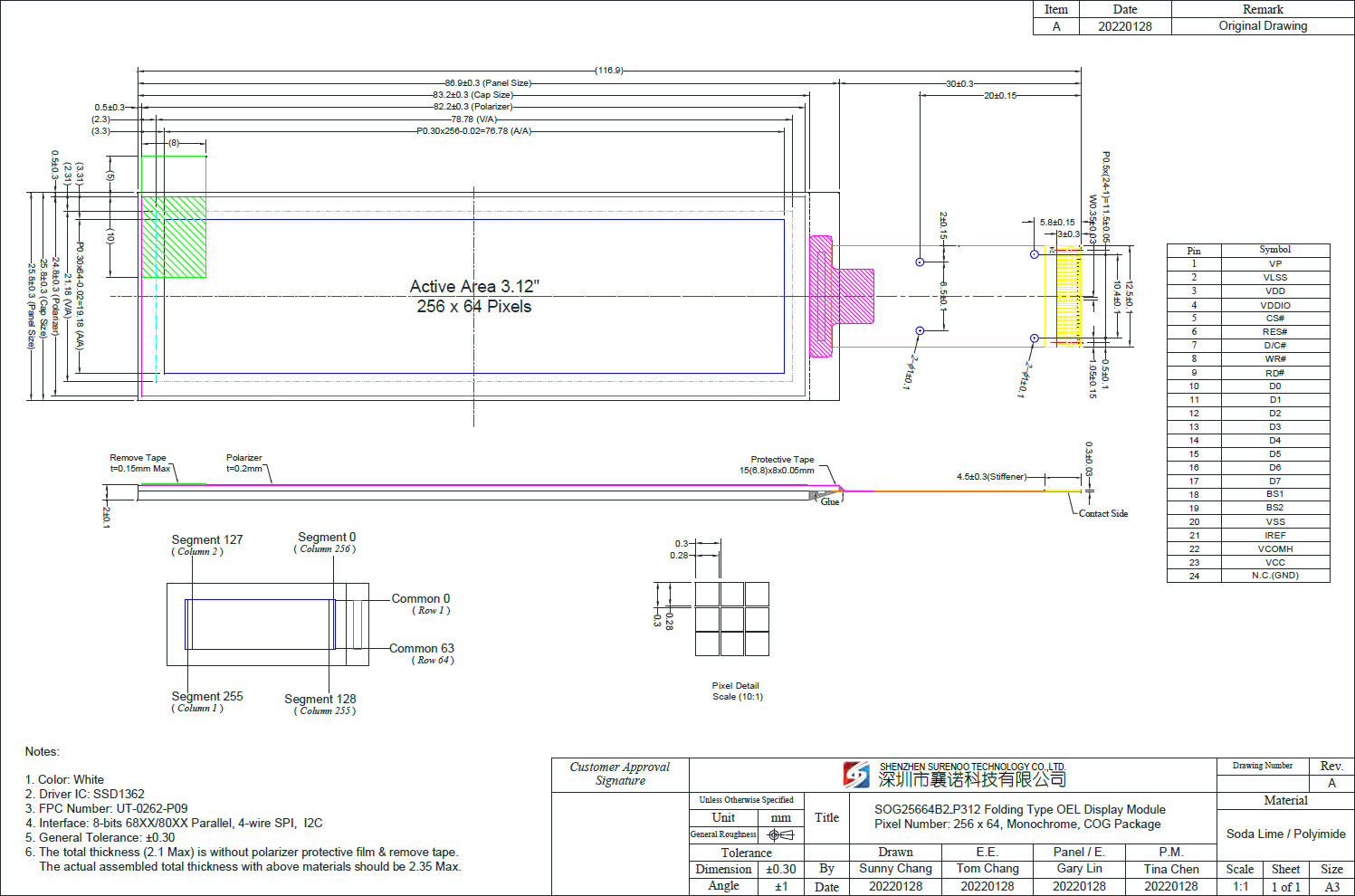Click the "Original Drawing" remark cell

tap(1262, 26)
